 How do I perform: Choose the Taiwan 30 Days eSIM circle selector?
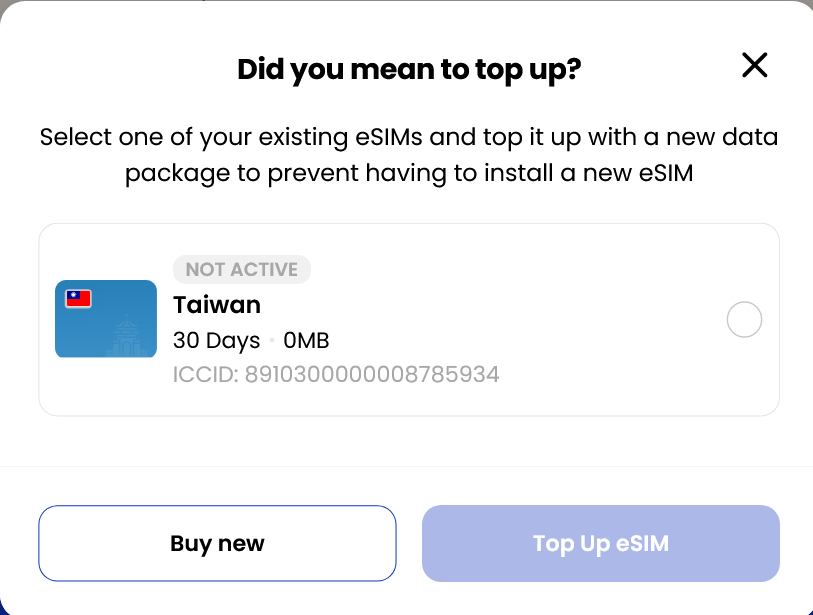[743, 319]
